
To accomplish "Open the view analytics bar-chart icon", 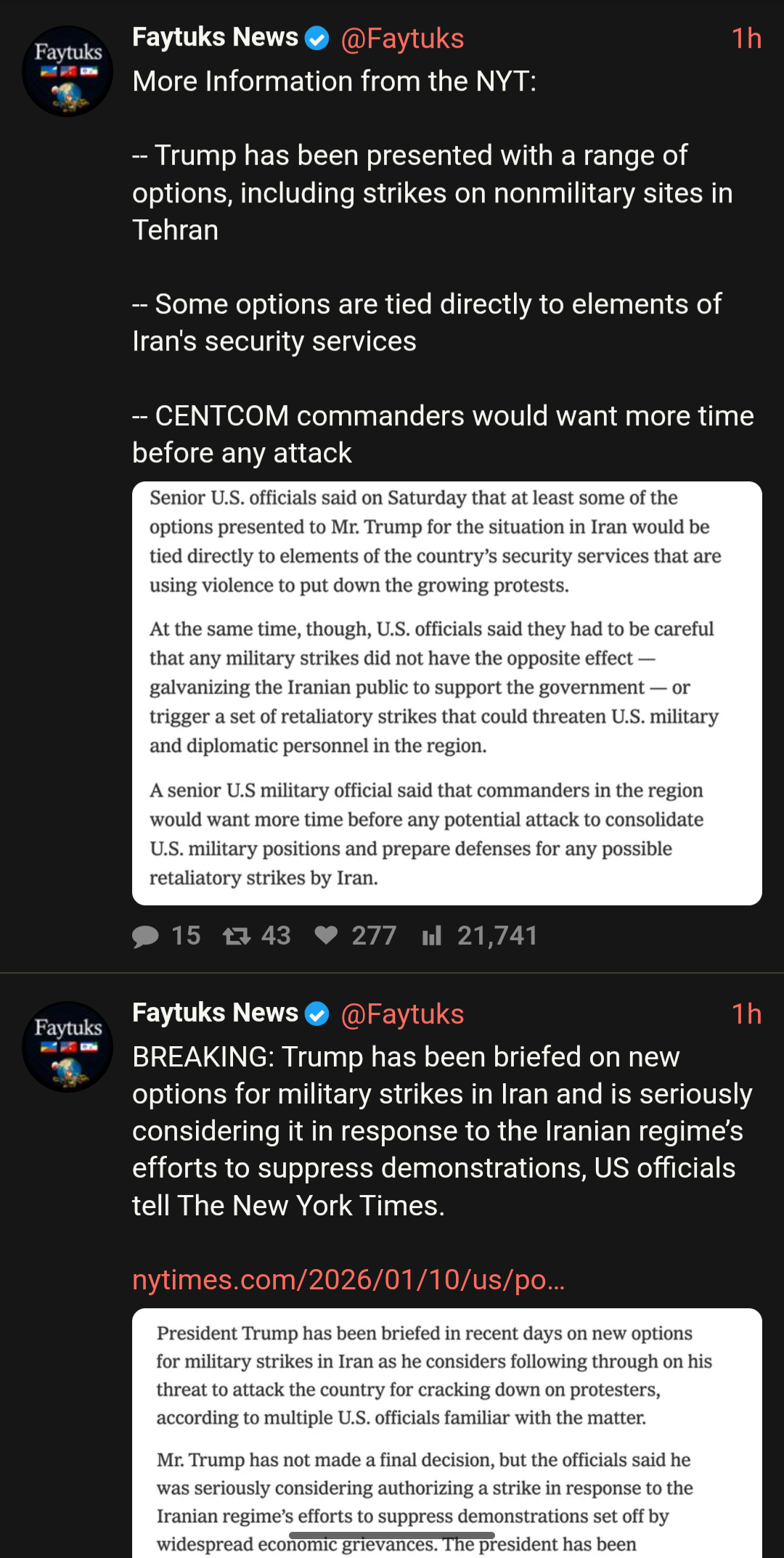I will pos(432,936).
